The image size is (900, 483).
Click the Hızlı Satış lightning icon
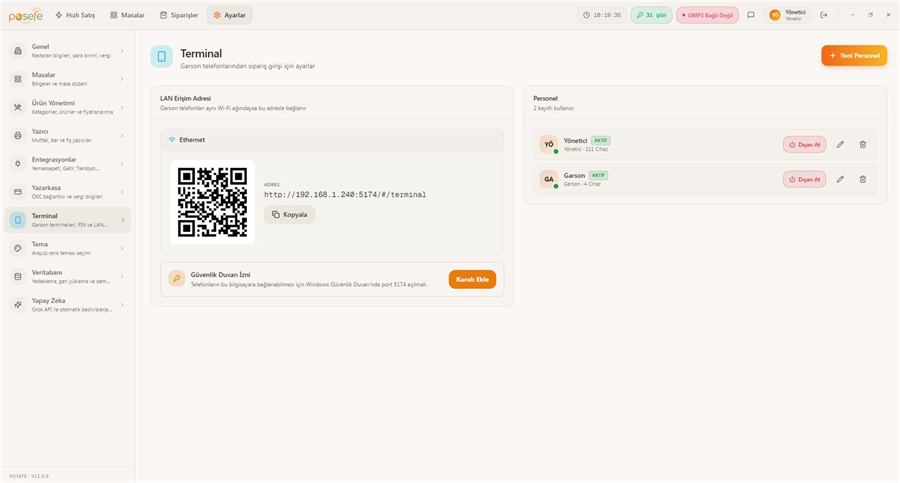pyautogui.click(x=59, y=15)
